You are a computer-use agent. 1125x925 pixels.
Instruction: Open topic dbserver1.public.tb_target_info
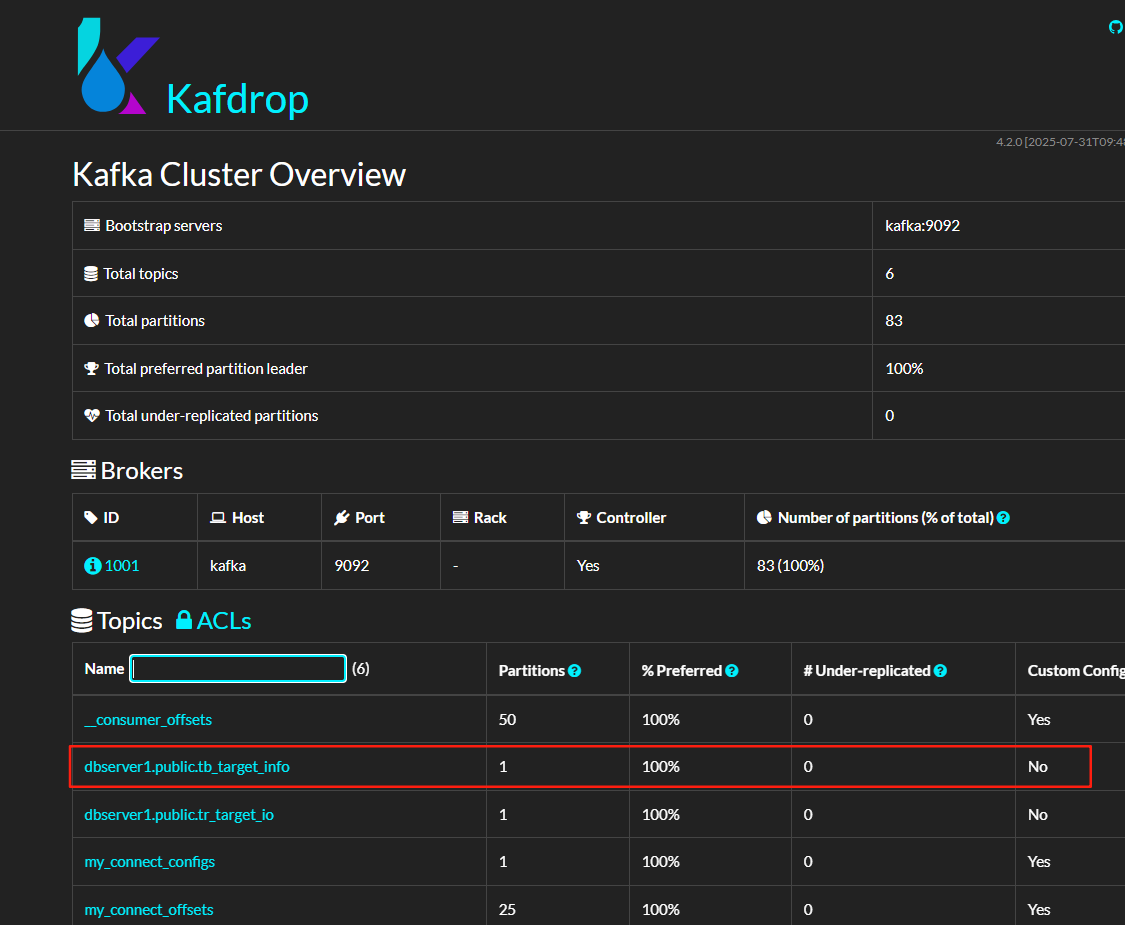click(x=187, y=767)
